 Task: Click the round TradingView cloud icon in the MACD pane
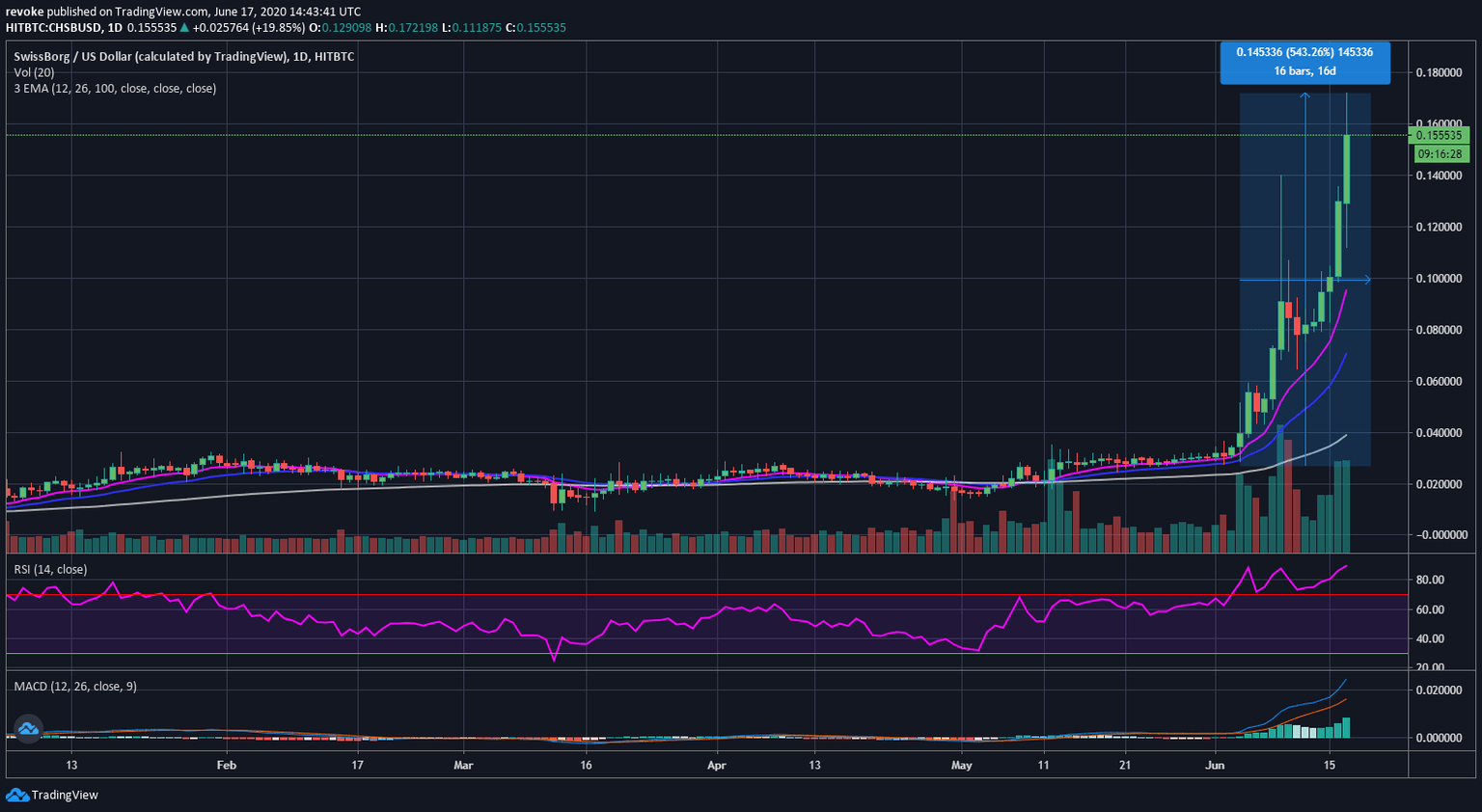click(x=28, y=729)
